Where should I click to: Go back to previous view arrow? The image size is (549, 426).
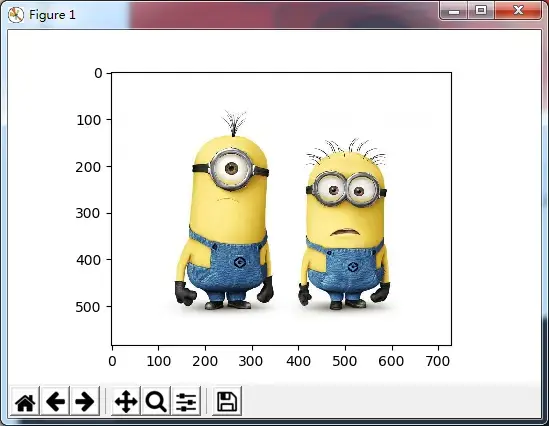point(55,401)
